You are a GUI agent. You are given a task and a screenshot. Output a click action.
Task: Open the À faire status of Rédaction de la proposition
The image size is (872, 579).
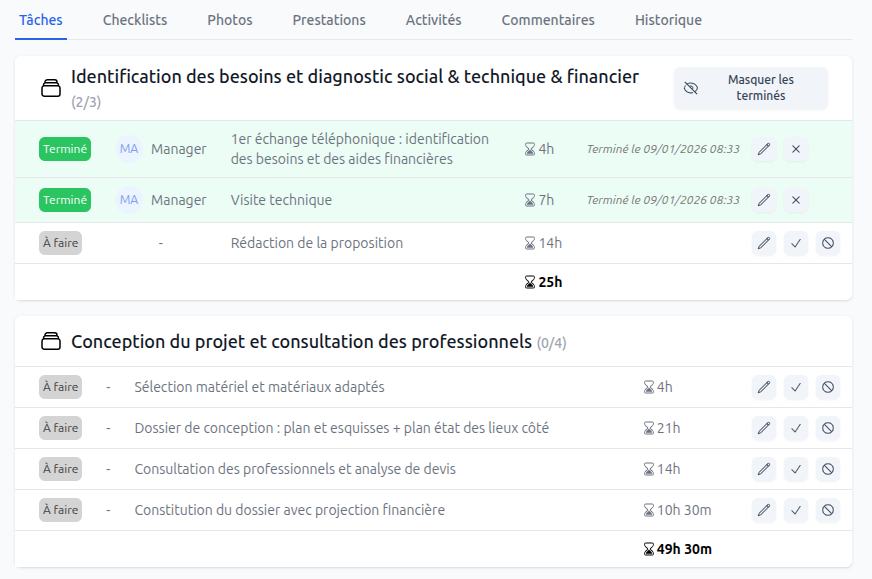[59, 243]
